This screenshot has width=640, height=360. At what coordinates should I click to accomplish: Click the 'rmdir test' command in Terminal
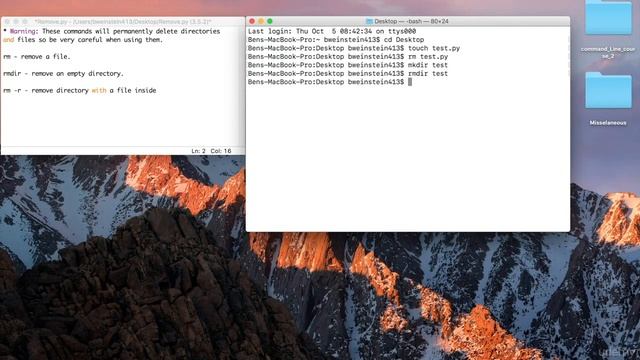click(x=428, y=73)
